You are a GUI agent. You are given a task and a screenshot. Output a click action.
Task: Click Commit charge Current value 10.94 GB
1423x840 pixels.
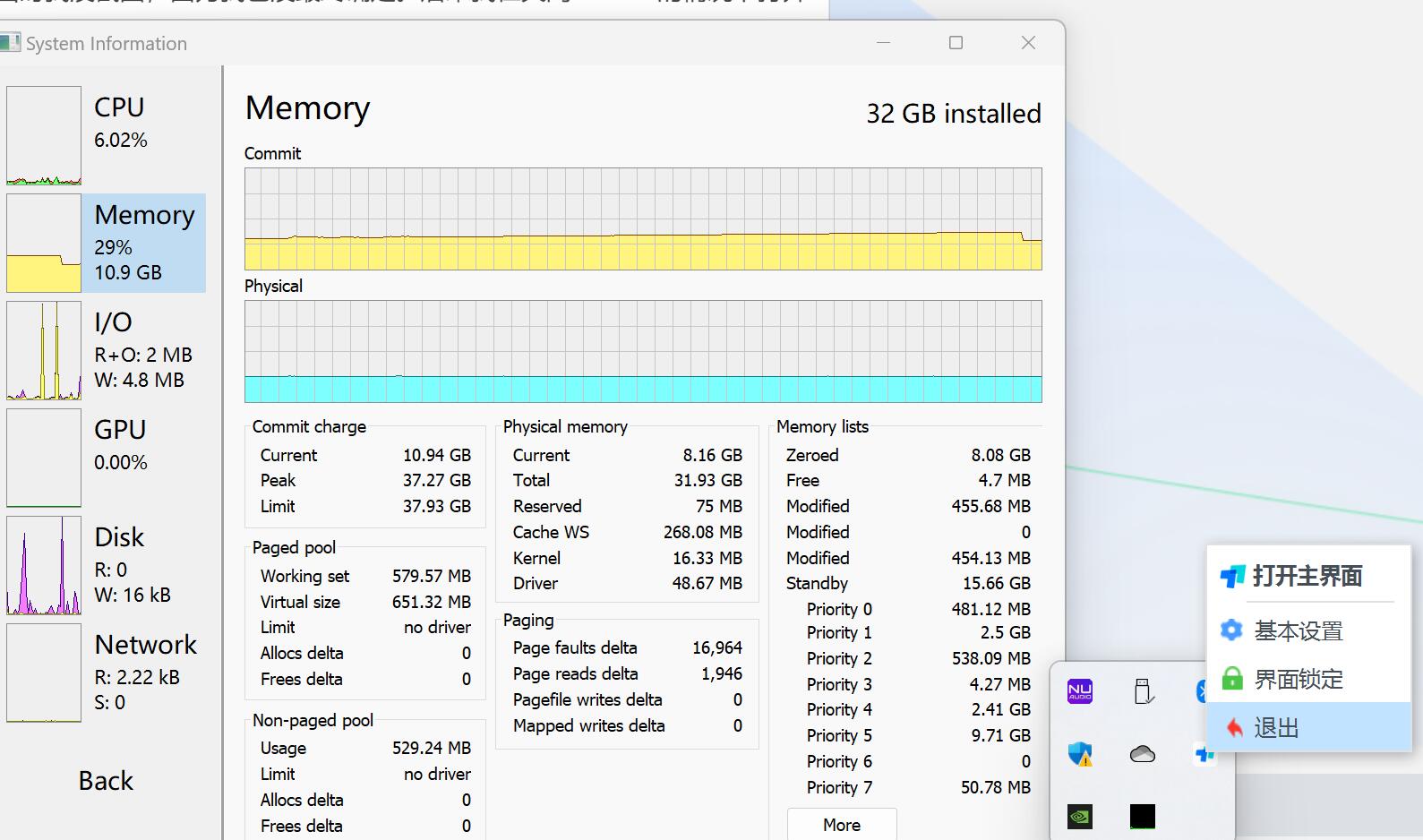pyautogui.click(x=436, y=455)
